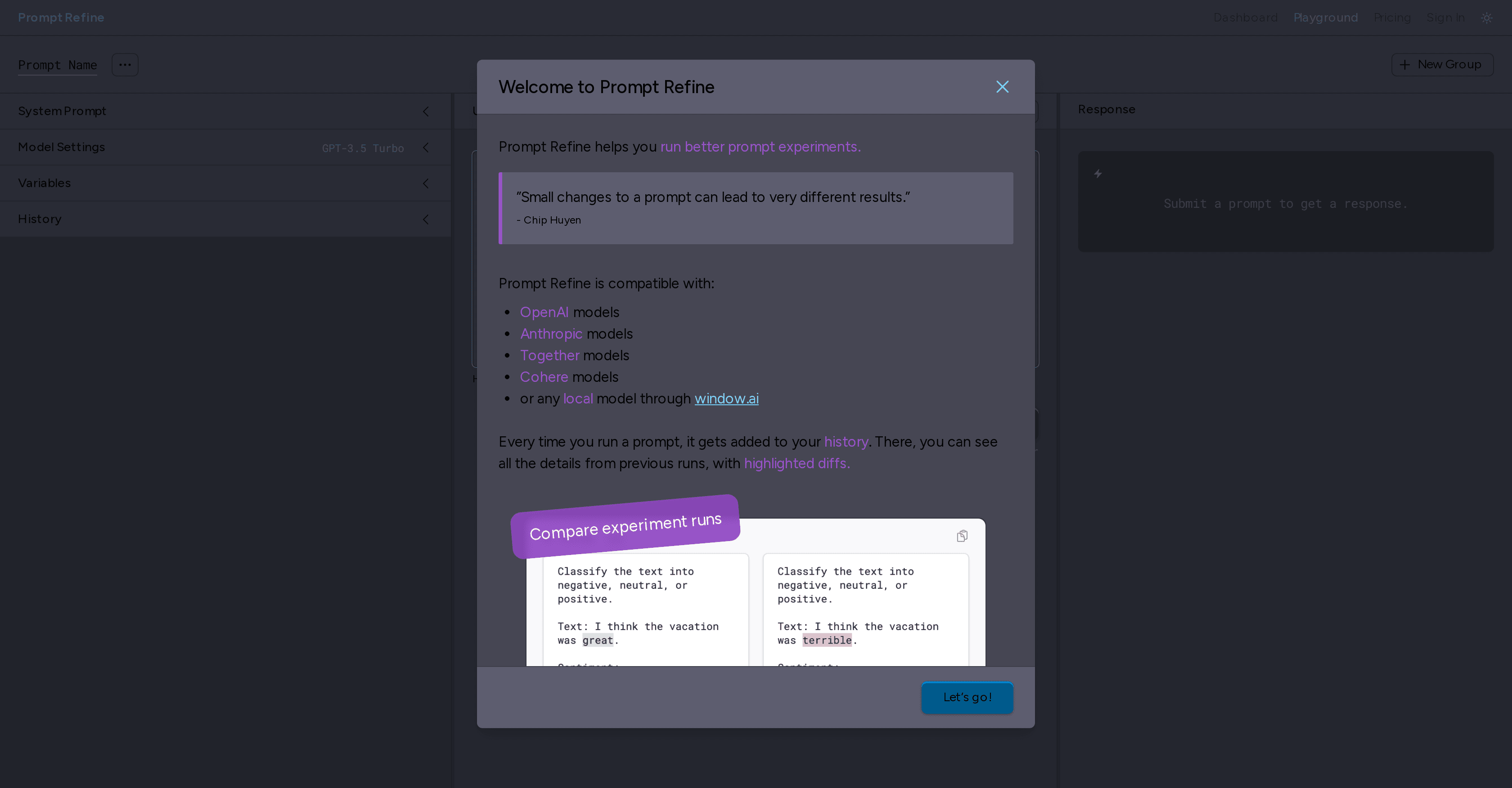This screenshot has height=788, width=1512.
Task: Open the Dashboard nav item
Action: pos(1245,18)
